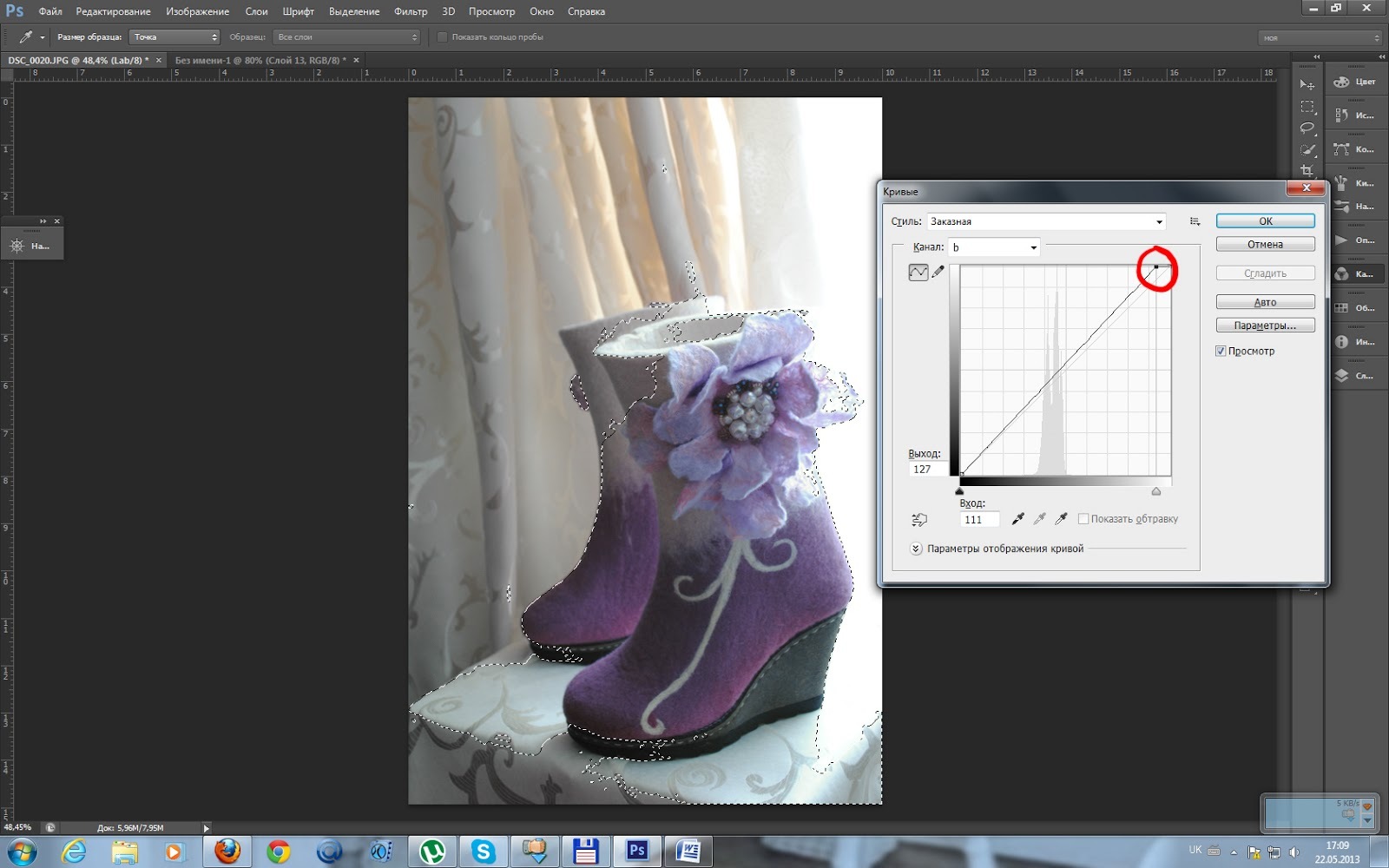Open the Фильтр menu
Viewport: 1389px width, 868px height.
(x=411, y=11)
